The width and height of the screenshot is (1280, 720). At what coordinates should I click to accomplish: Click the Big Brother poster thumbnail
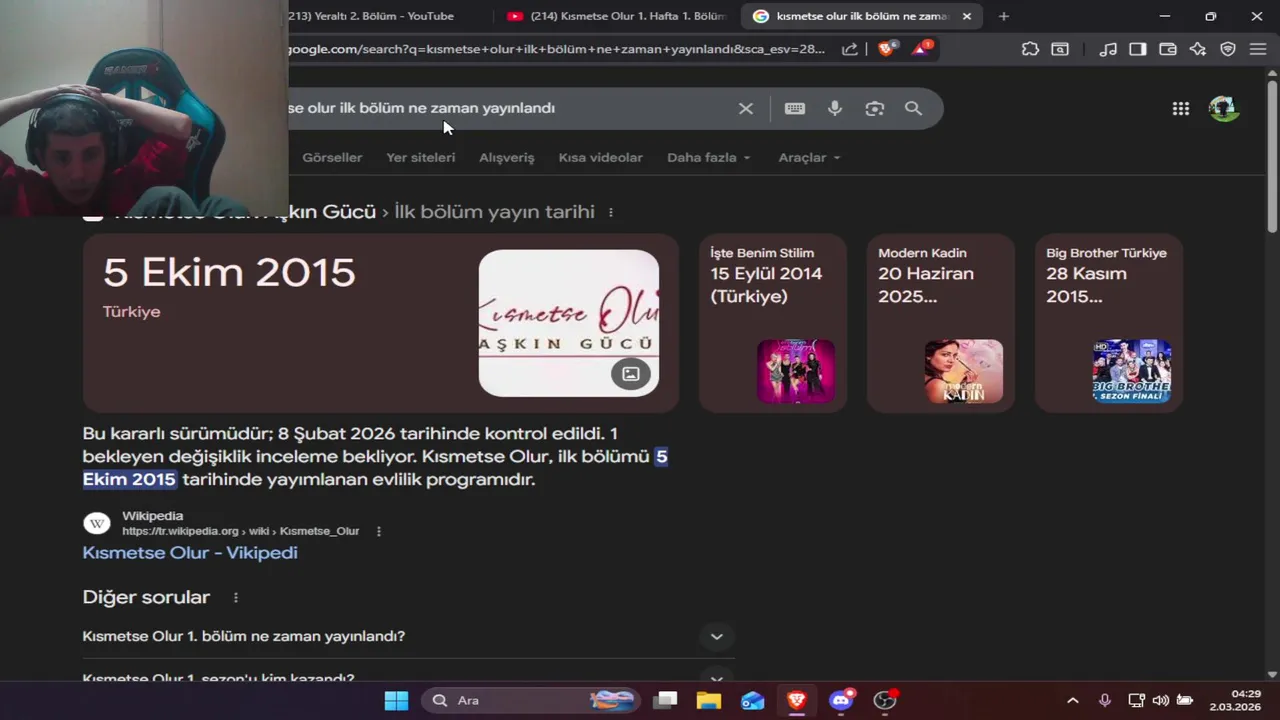point(1132,371)
